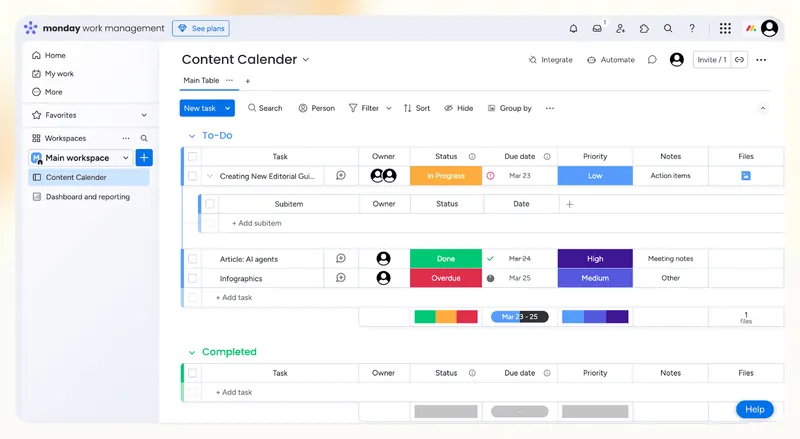This screenshot has width=800, height=439.
Task: Click the See plans button
Action: (x=201, y=29)
